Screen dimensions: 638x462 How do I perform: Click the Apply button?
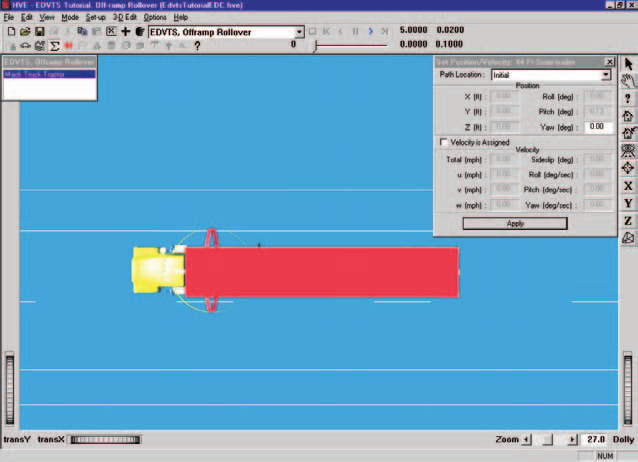[515, 223]
